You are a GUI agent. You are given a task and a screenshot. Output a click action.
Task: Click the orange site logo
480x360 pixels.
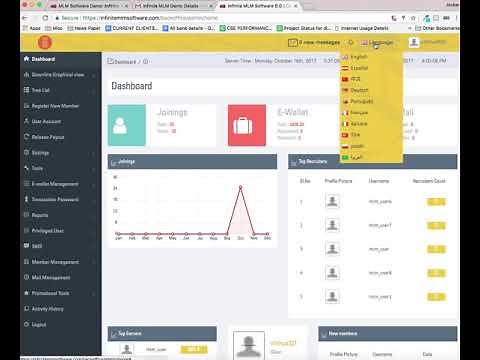[45, 42]
